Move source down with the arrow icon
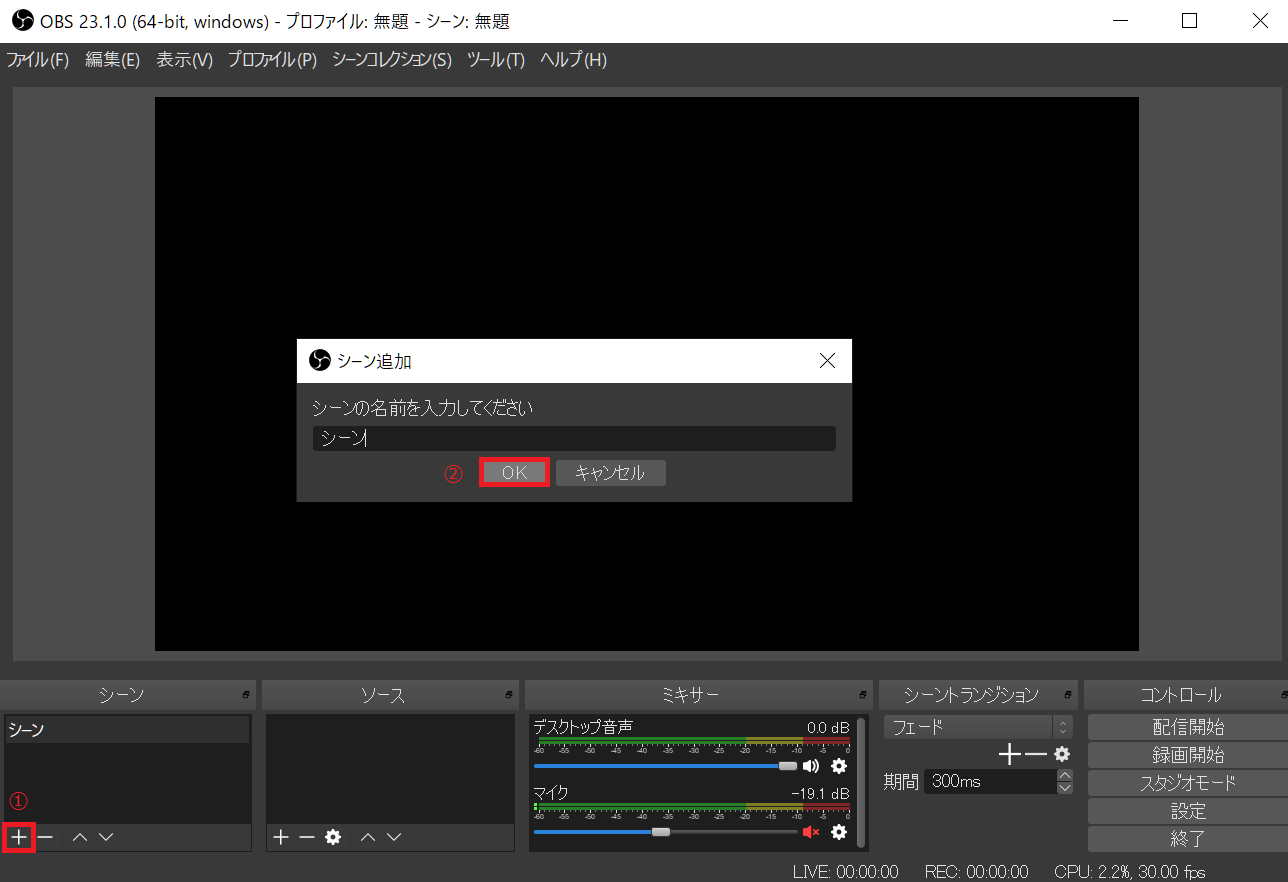1288x882 pixels. (394, 837)
